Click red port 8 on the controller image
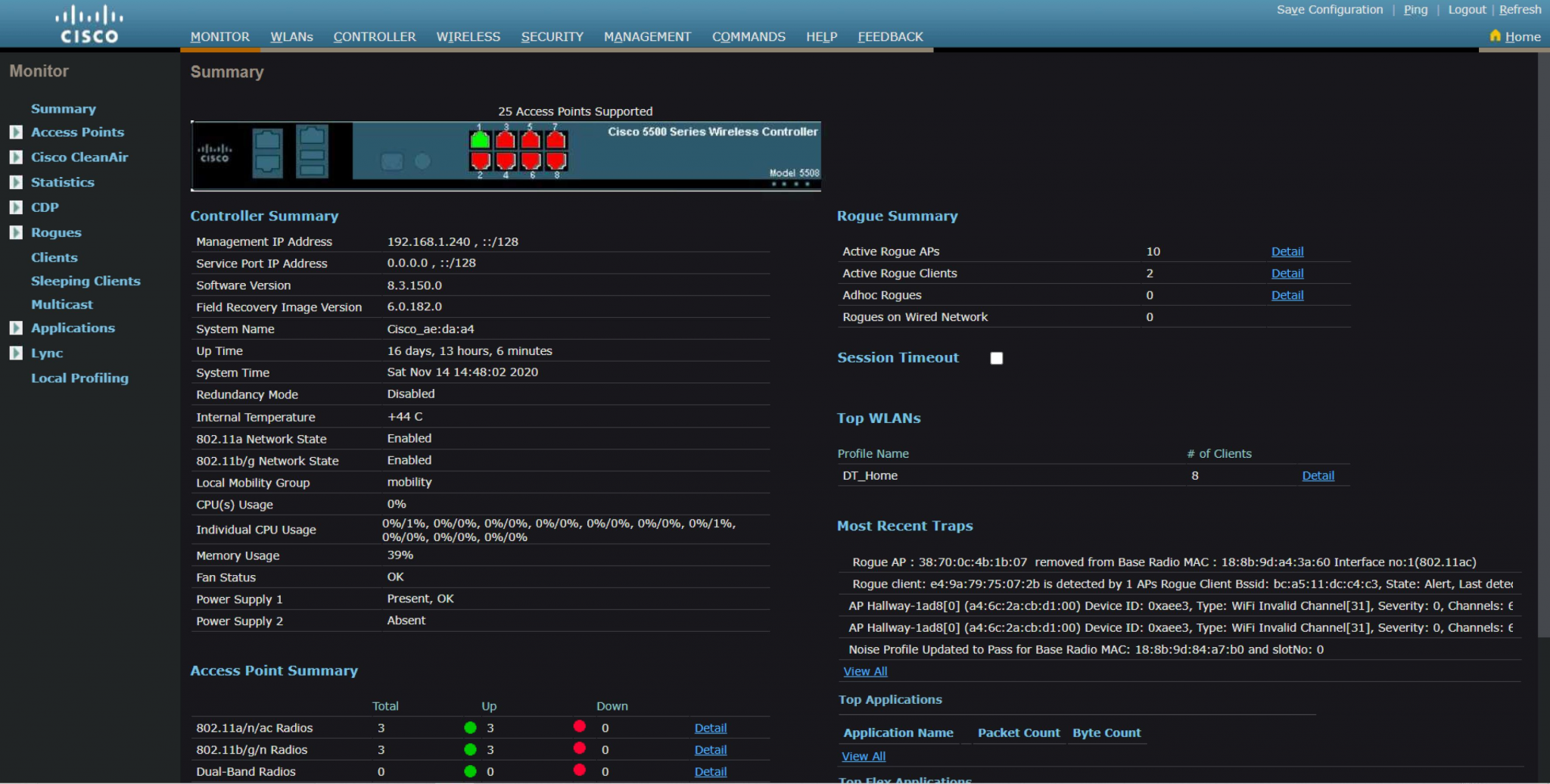 (x=556, y=160)
